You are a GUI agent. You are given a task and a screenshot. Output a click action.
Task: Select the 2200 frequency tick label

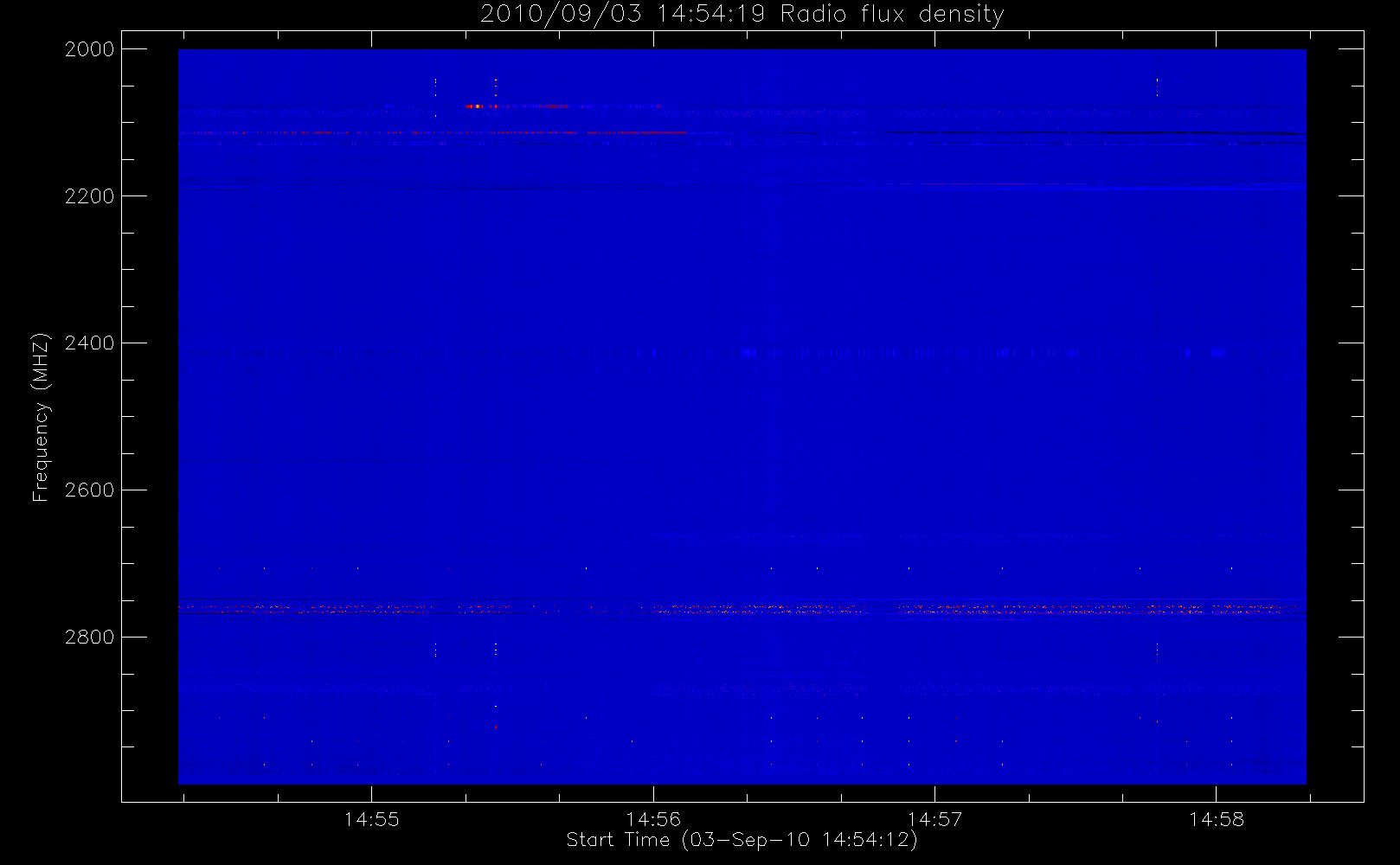[x=90, y=196]
